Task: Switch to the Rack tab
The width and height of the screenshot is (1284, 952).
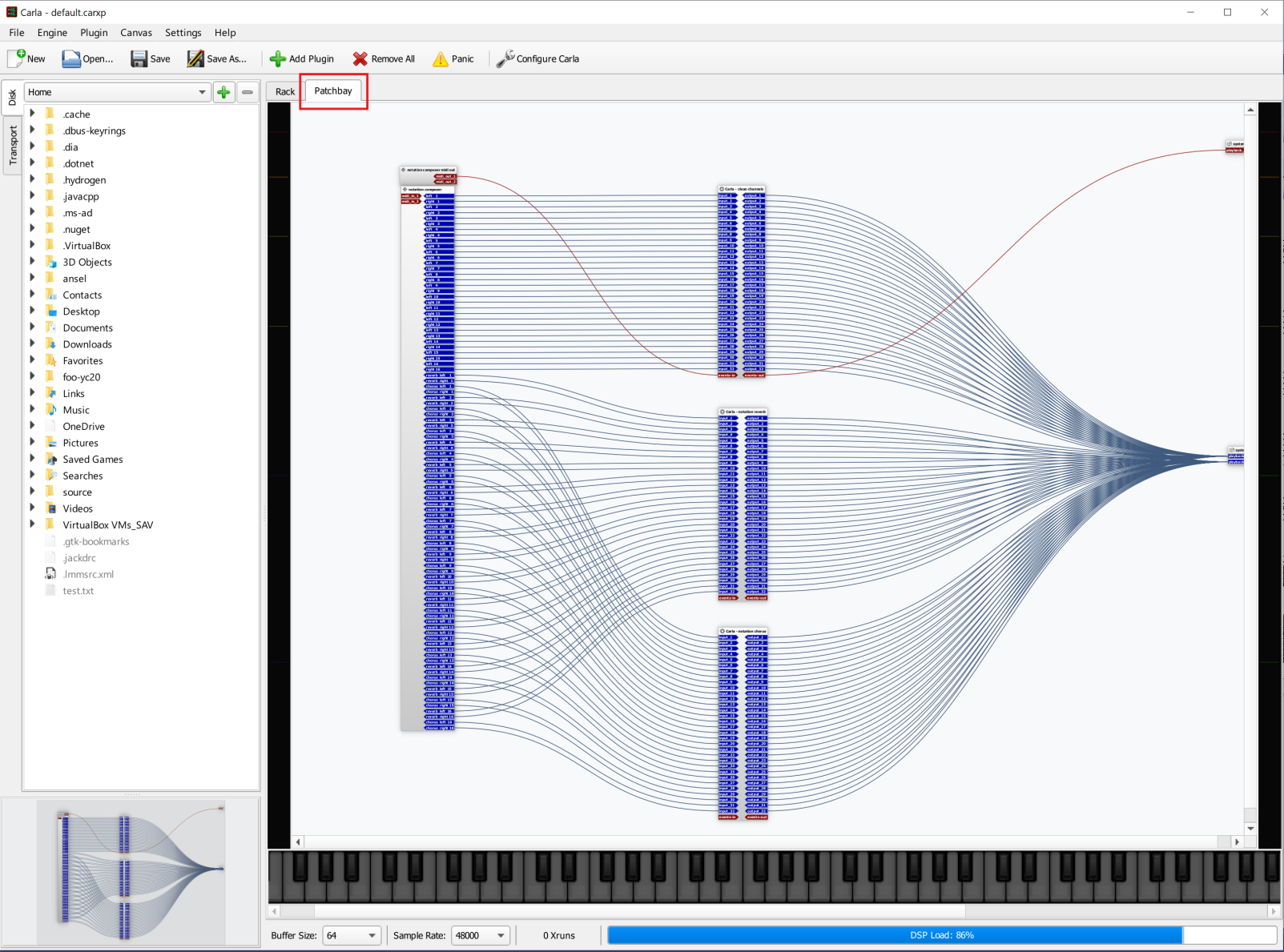Action: coord(285,91)
